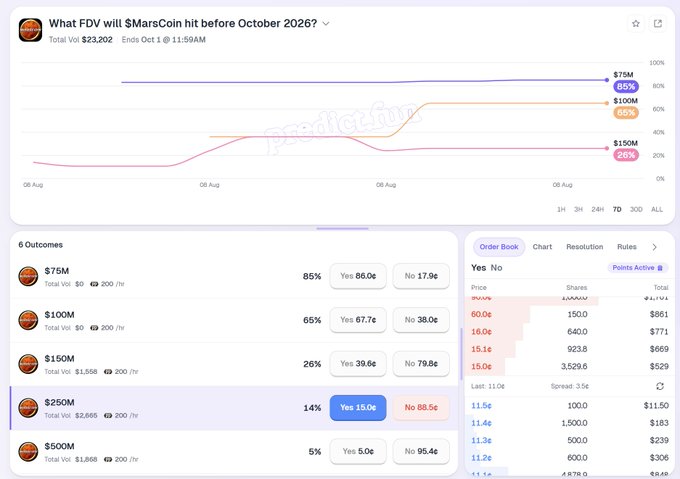Screen dimensions: 680x479
Task: Open the share/external link icon
Action: [657, 24]
